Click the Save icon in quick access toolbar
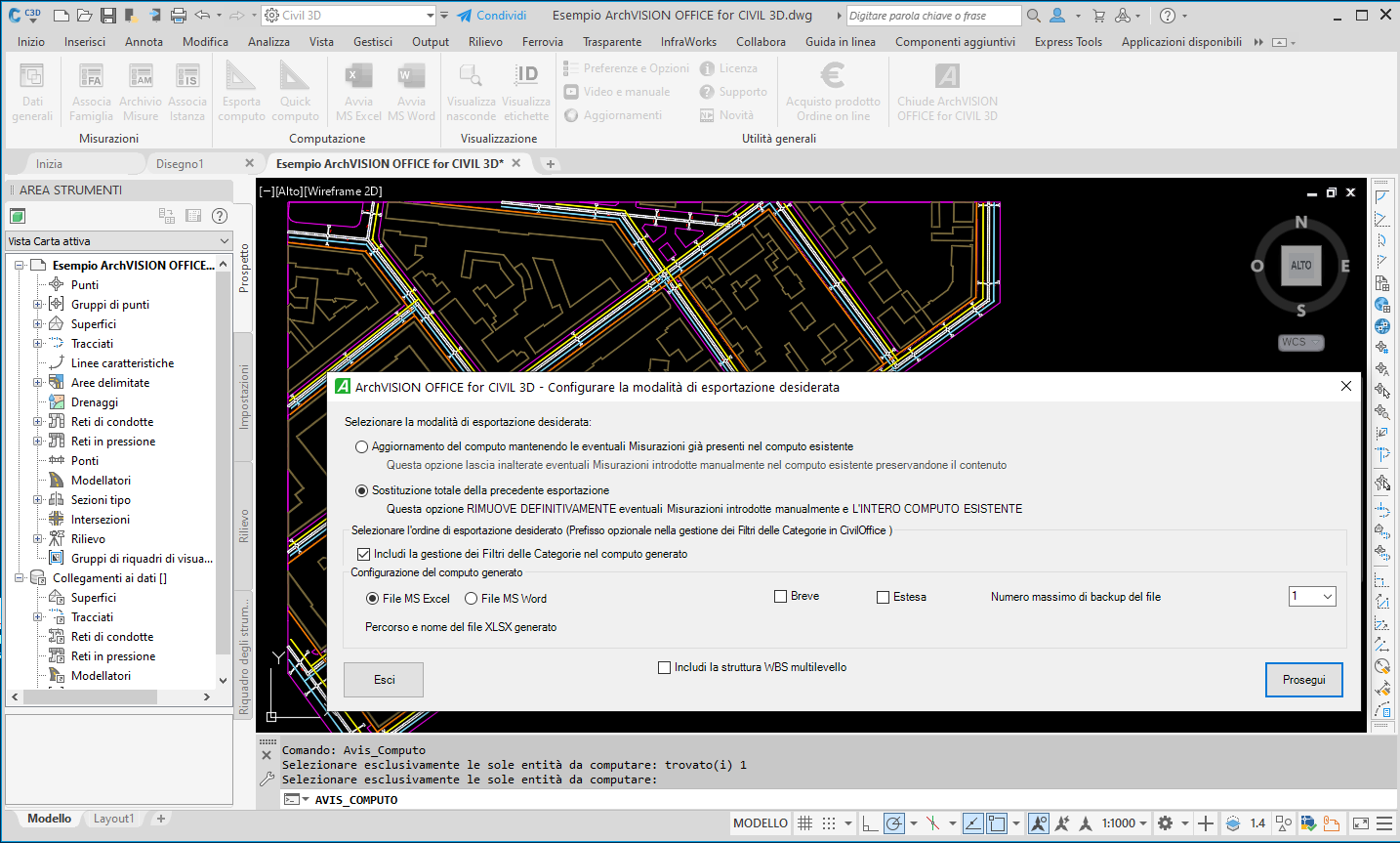 (x=107, y=16)
